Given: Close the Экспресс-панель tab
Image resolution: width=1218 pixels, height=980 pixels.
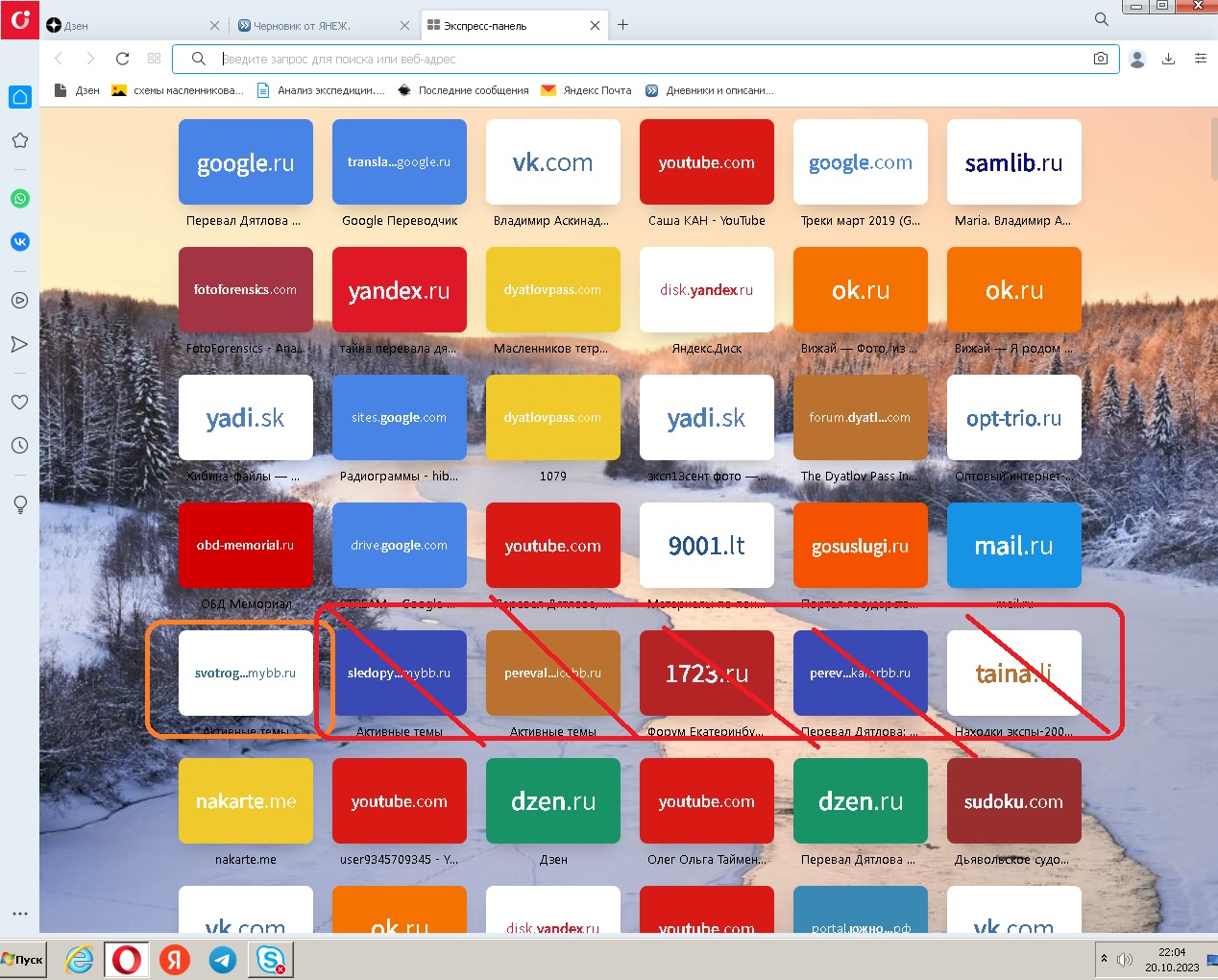Looking at the screenshot, I should [x=595, y=26].
